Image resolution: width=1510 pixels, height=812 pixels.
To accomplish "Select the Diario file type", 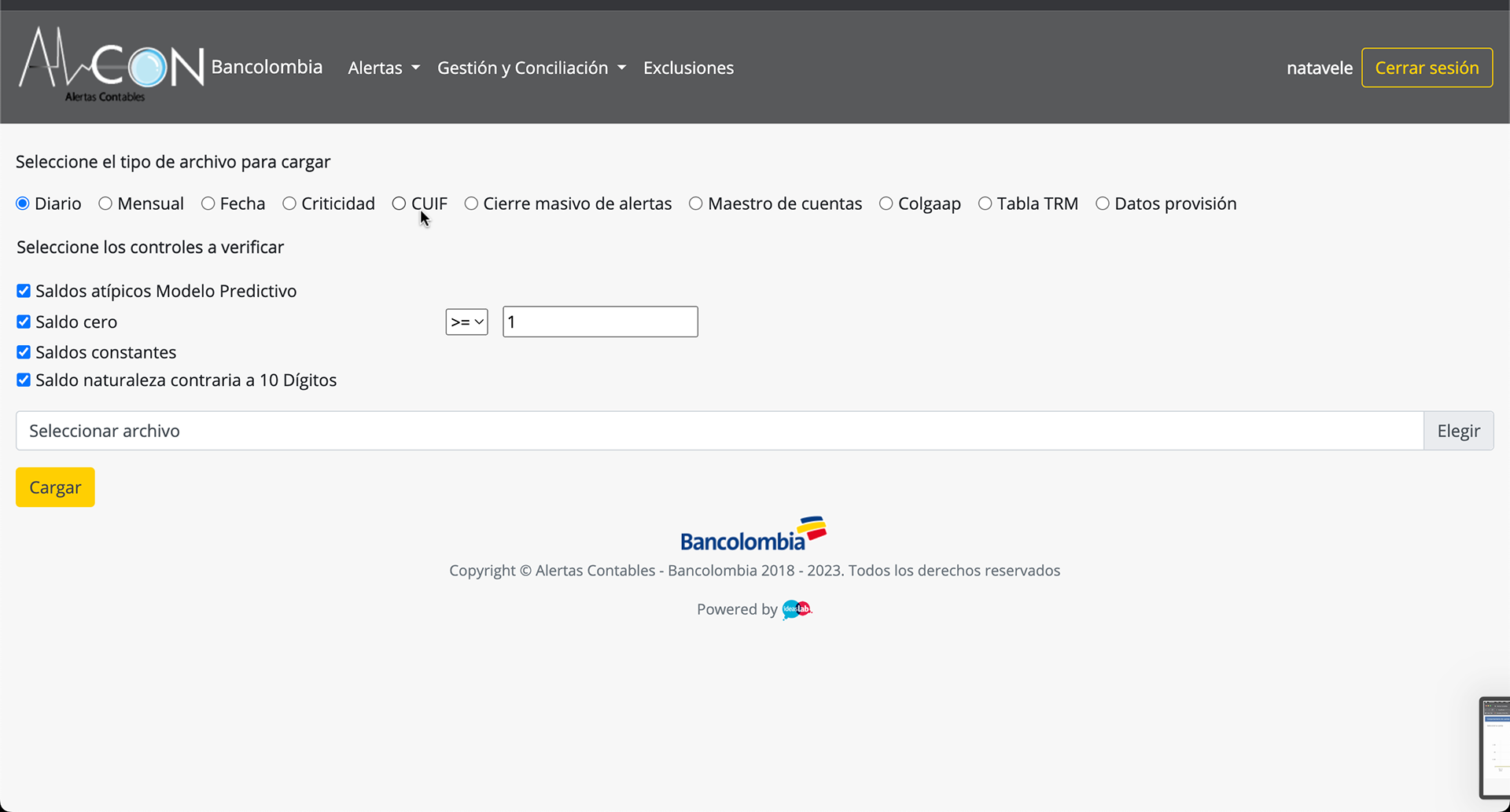I will (x=23, y=204).
